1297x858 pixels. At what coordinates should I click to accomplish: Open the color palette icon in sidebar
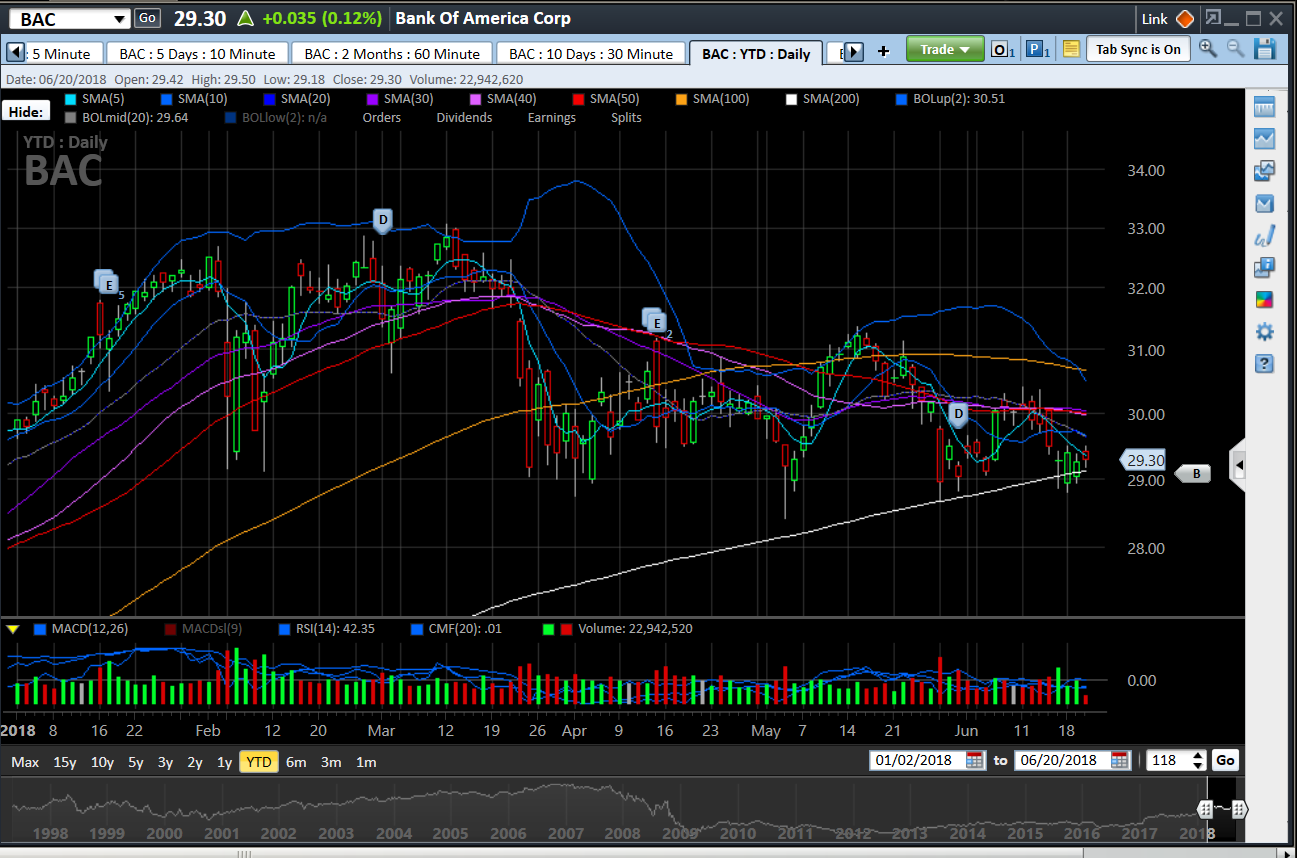(1264, 299)
